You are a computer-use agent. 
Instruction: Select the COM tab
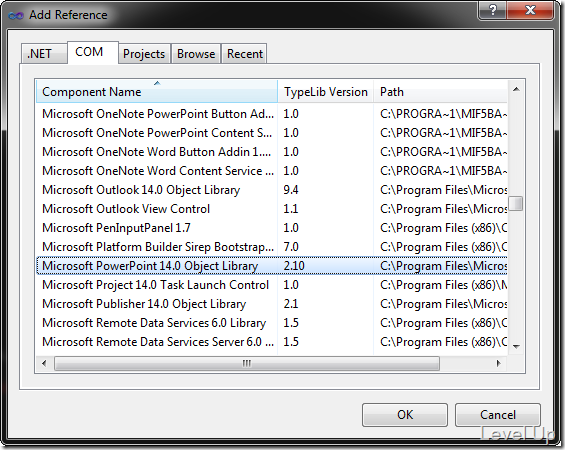pyautogui.click(x=93, y=52)
